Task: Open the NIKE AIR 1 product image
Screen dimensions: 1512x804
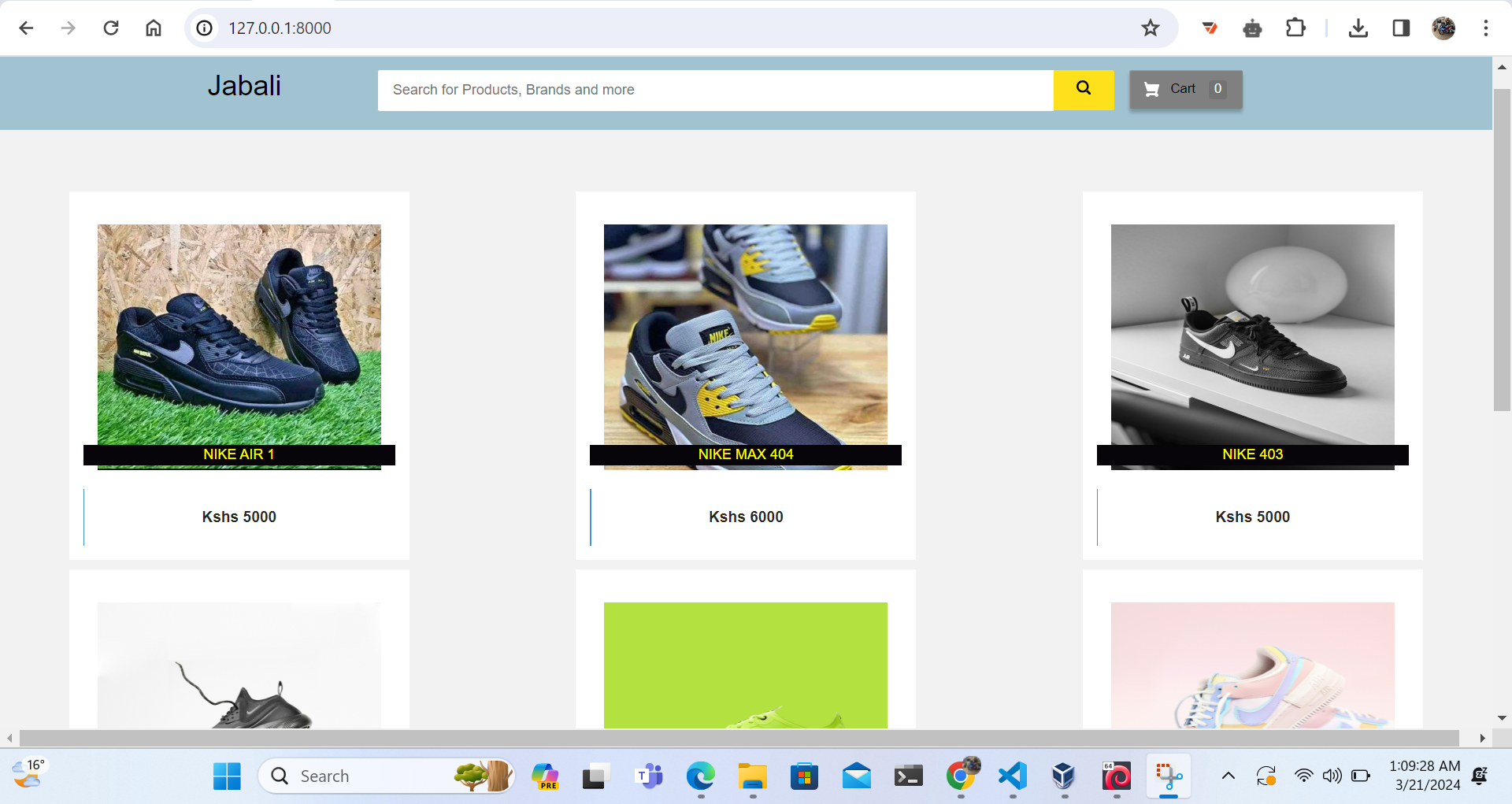Action: click(x=239, y=335)
